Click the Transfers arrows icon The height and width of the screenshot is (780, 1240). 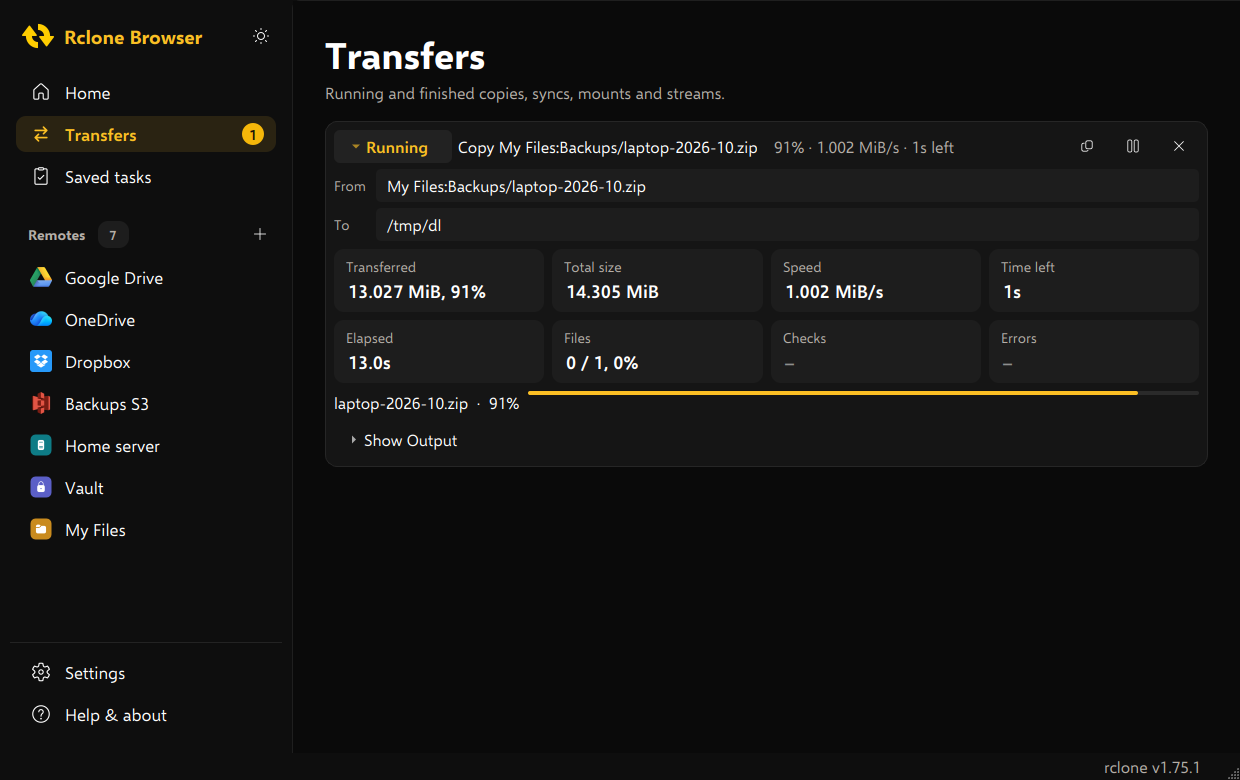[41, 135]
